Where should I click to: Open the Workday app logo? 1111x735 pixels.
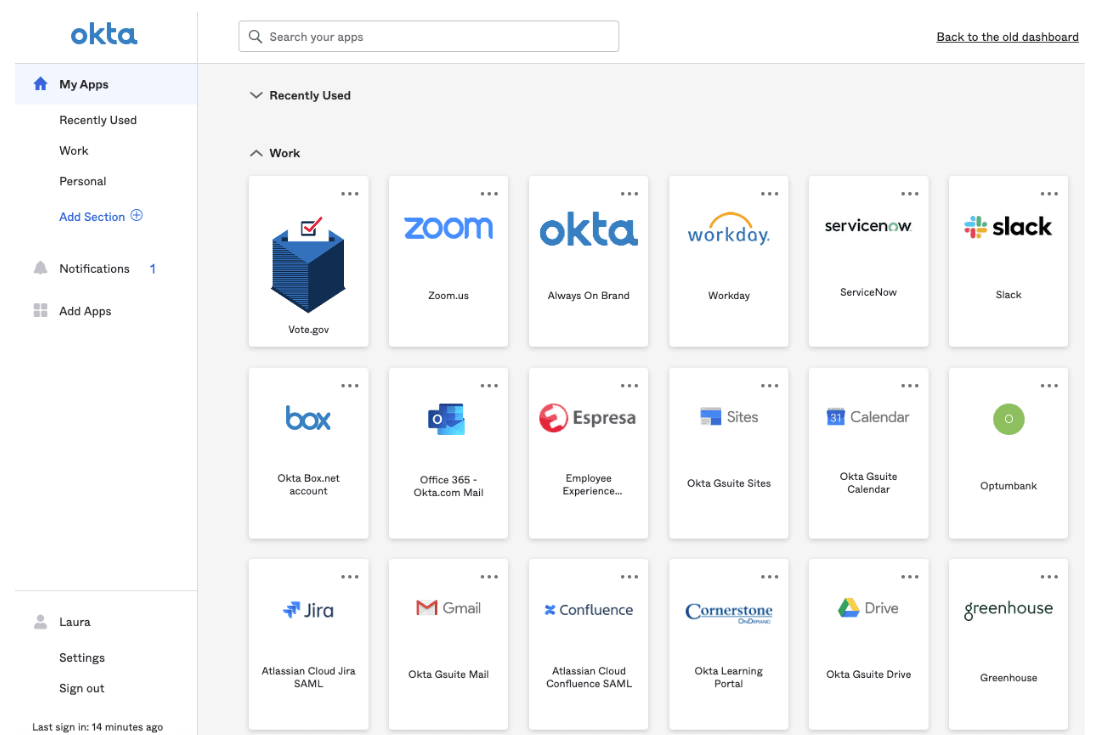tap(728, 229)
